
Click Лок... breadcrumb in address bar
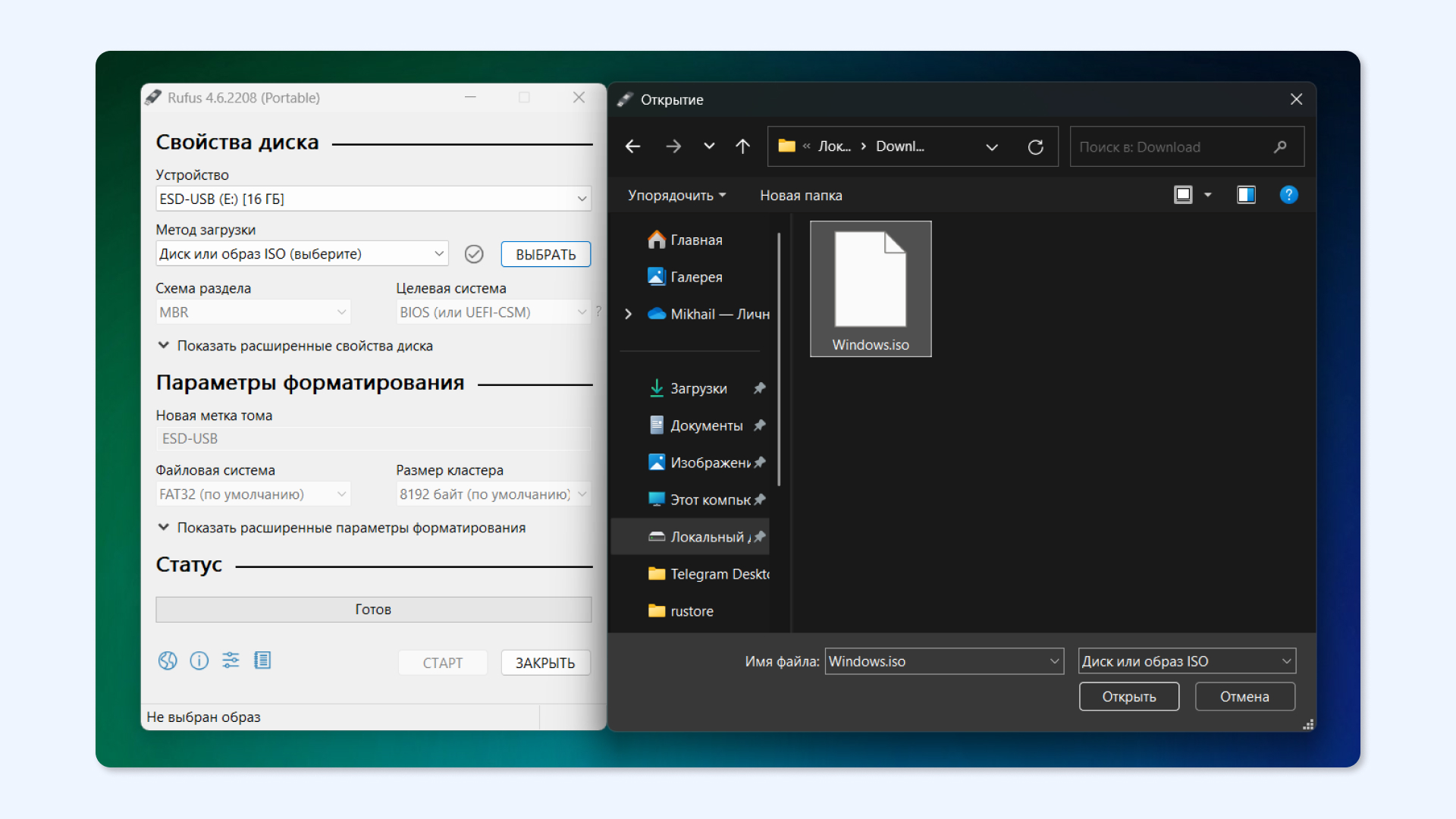(834, 146)
